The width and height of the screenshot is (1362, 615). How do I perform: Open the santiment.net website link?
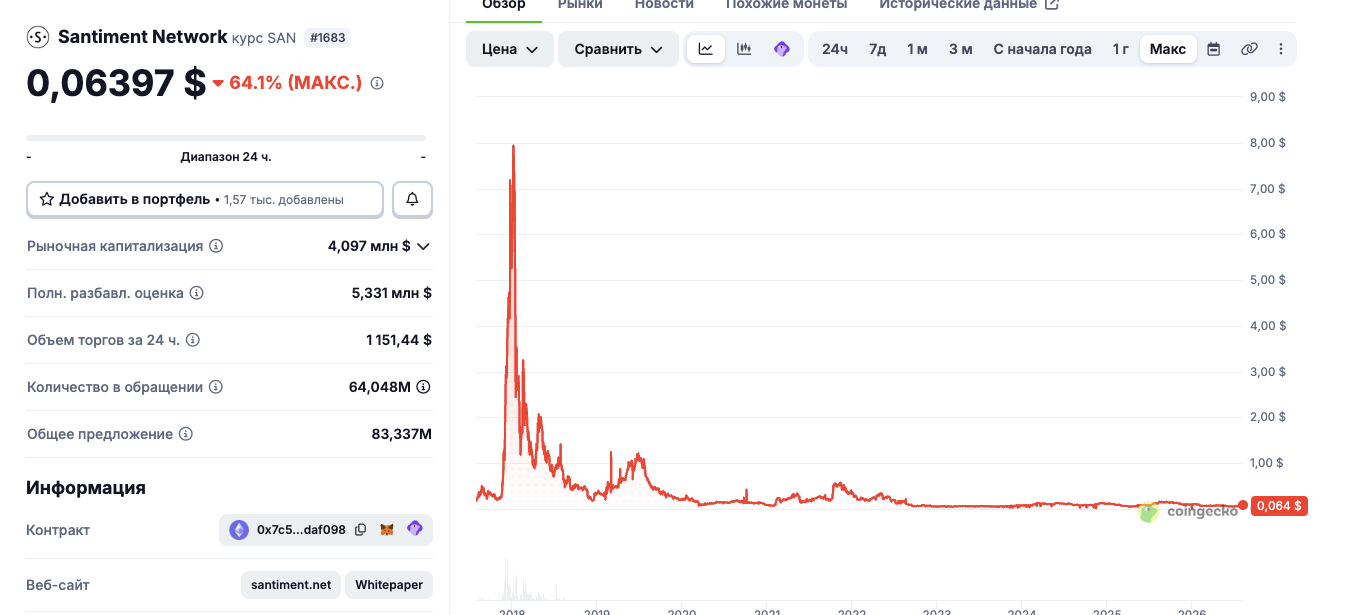pos(291,585)
